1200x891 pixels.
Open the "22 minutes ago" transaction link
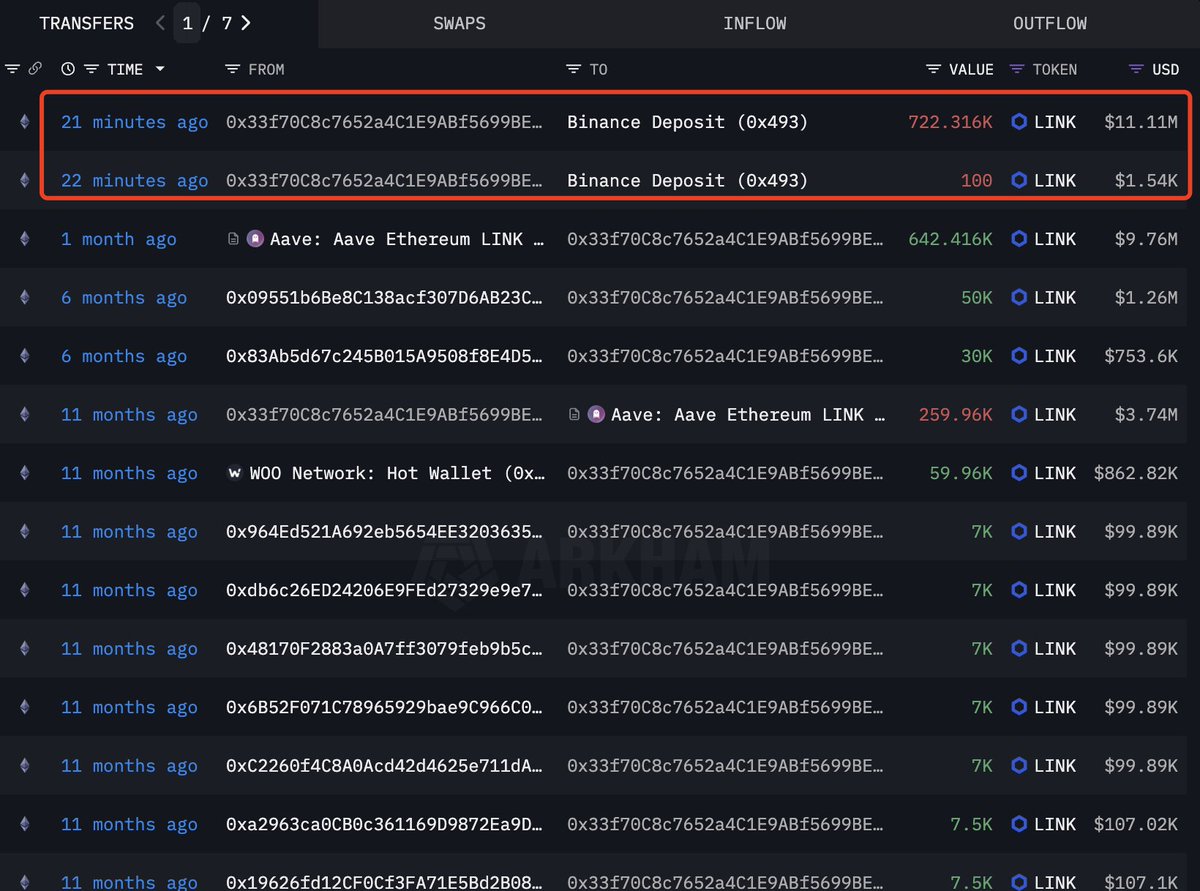[135, 181]
